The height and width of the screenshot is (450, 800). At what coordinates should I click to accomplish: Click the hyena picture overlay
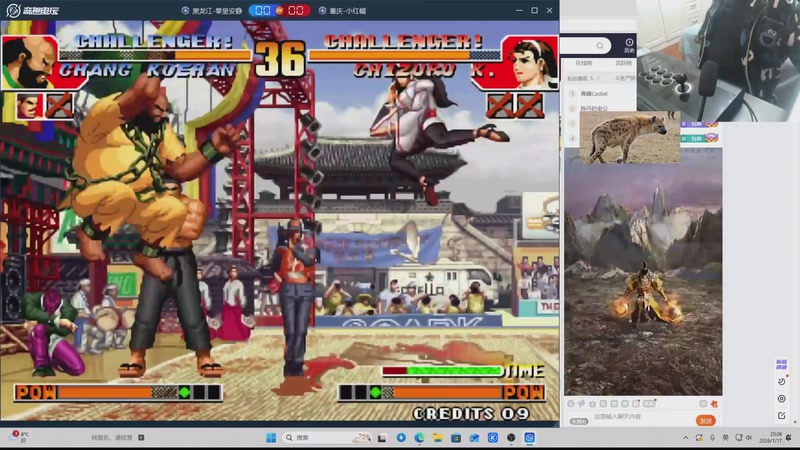tap(630, 137)
